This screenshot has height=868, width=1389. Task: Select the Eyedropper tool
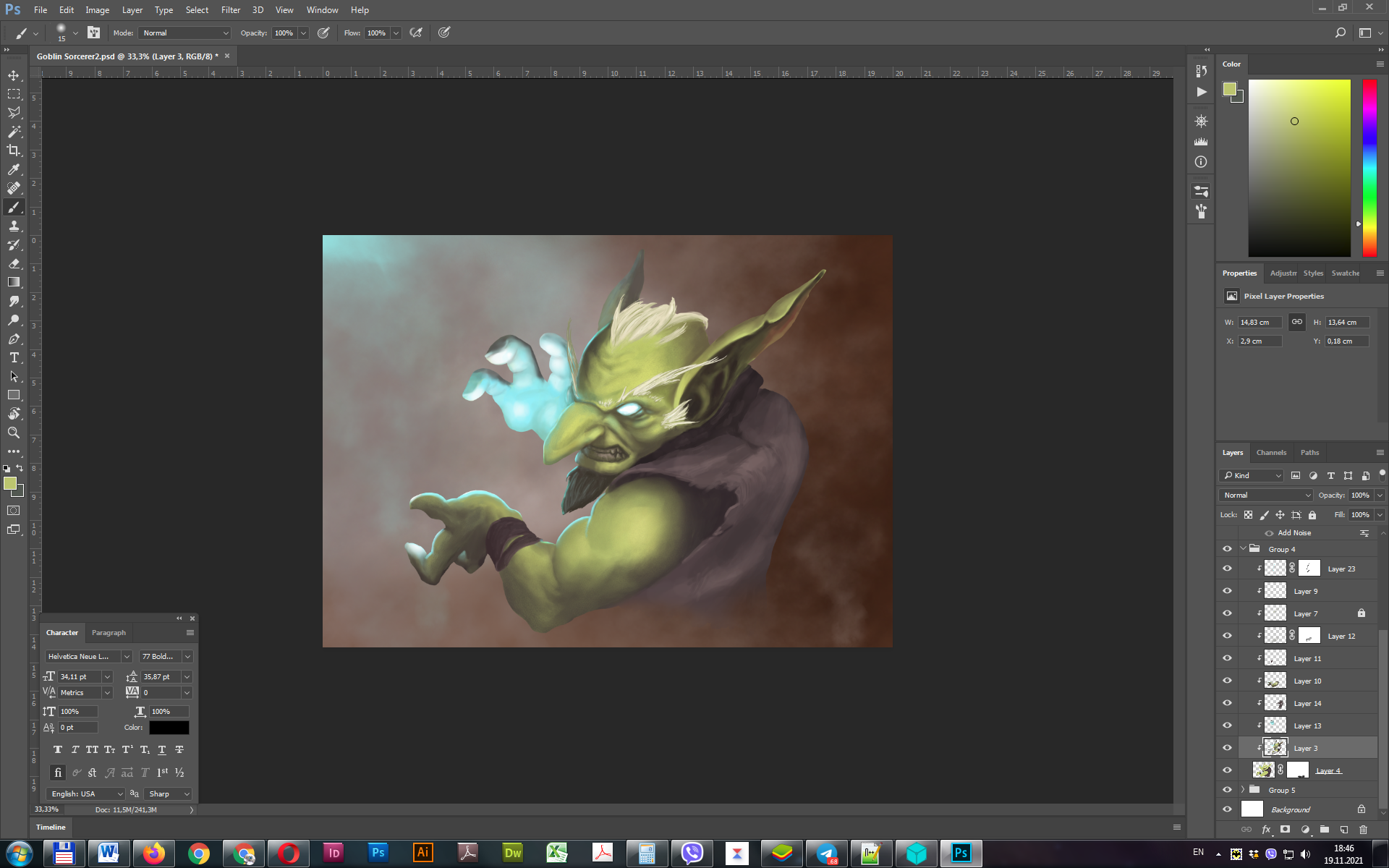point(14,169)
